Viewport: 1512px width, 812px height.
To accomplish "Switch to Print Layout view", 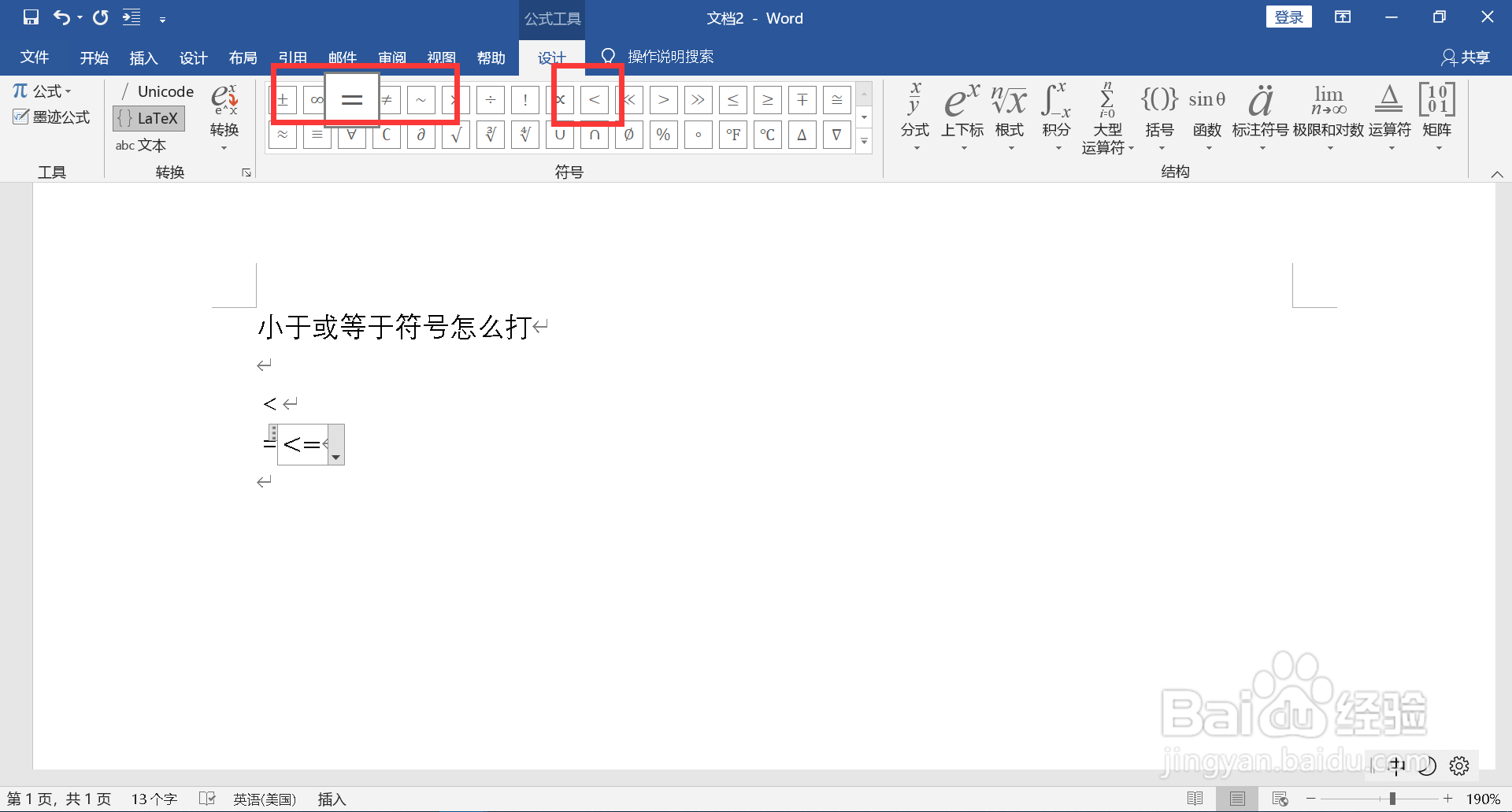I will pyautogui.click(x=1237, y=799).
